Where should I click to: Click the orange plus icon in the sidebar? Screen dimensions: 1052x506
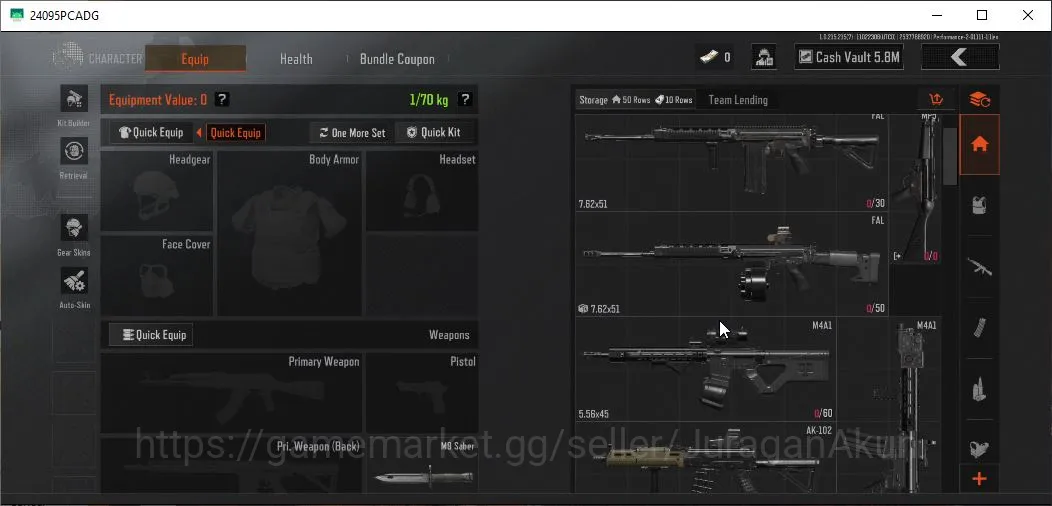980,479
